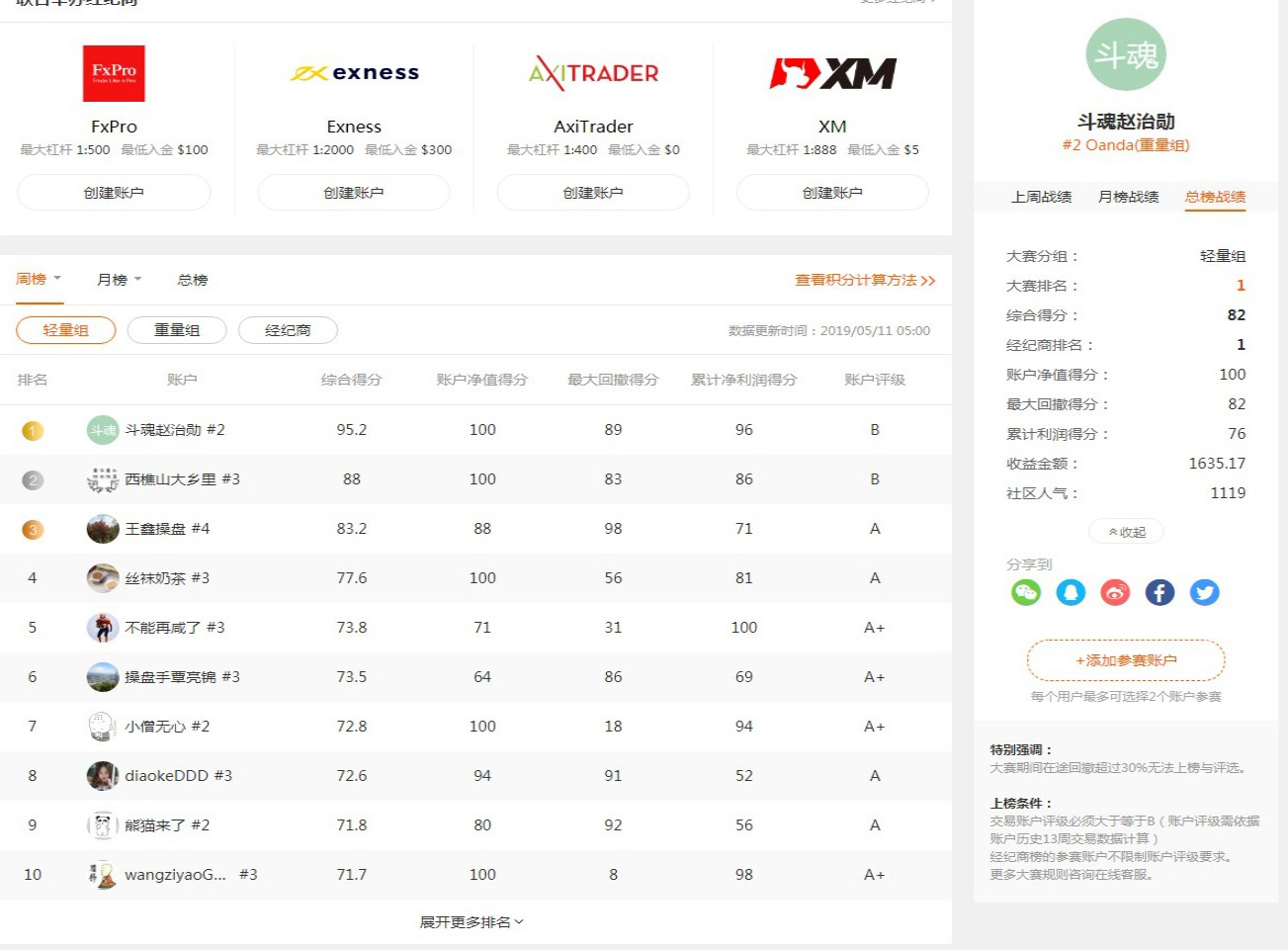Click the bronze rank 3 medal icon

coord(33,529)
